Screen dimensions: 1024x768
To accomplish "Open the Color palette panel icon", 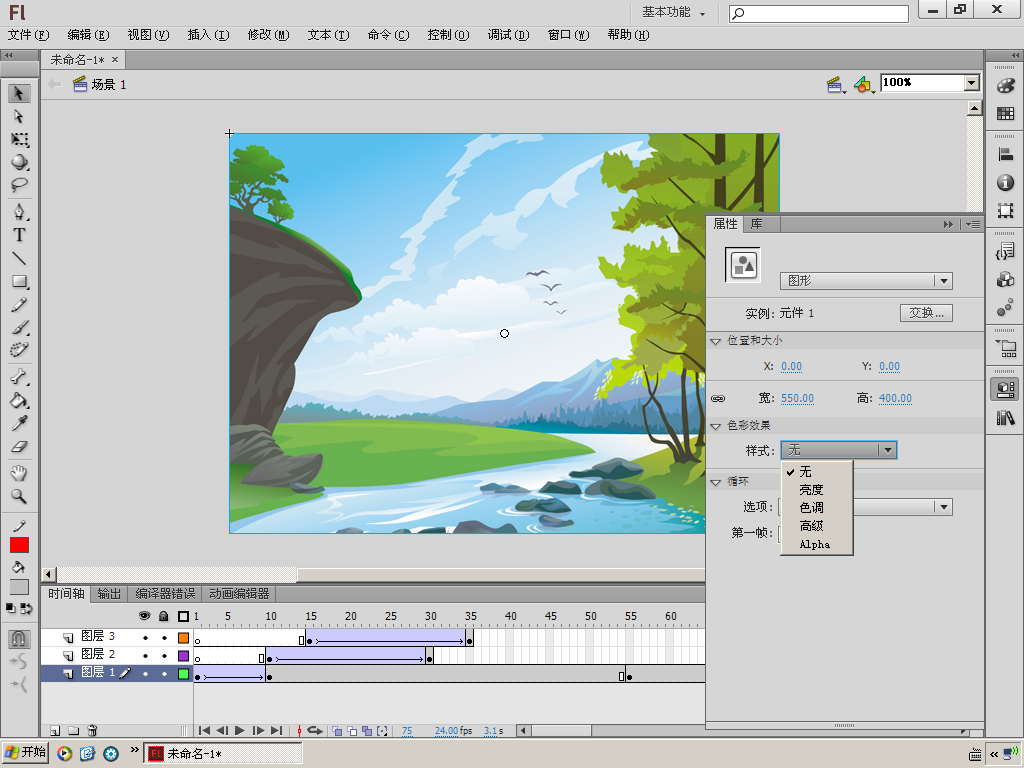I will pos(1006,86).
